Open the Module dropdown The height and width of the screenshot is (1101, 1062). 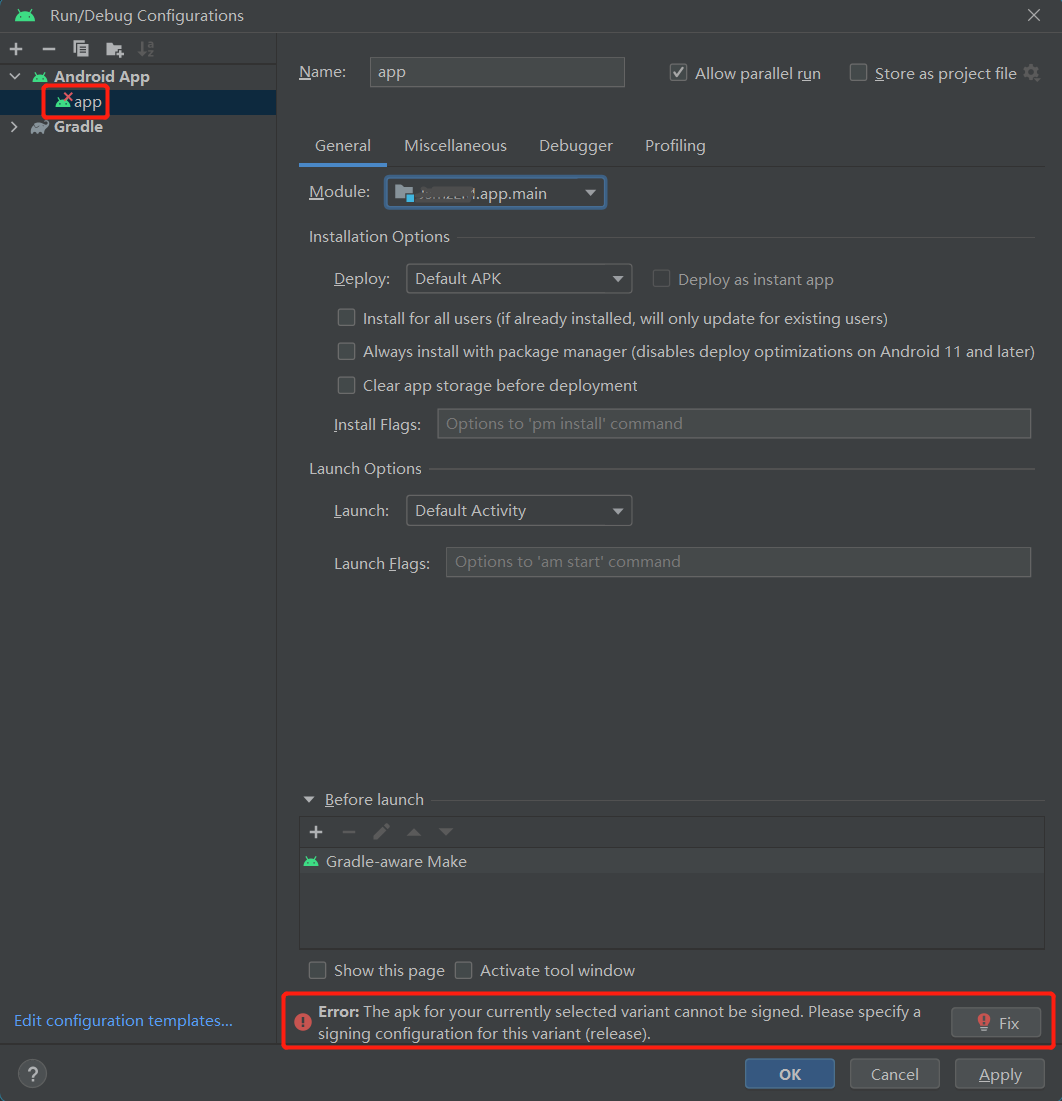(495, 193)
